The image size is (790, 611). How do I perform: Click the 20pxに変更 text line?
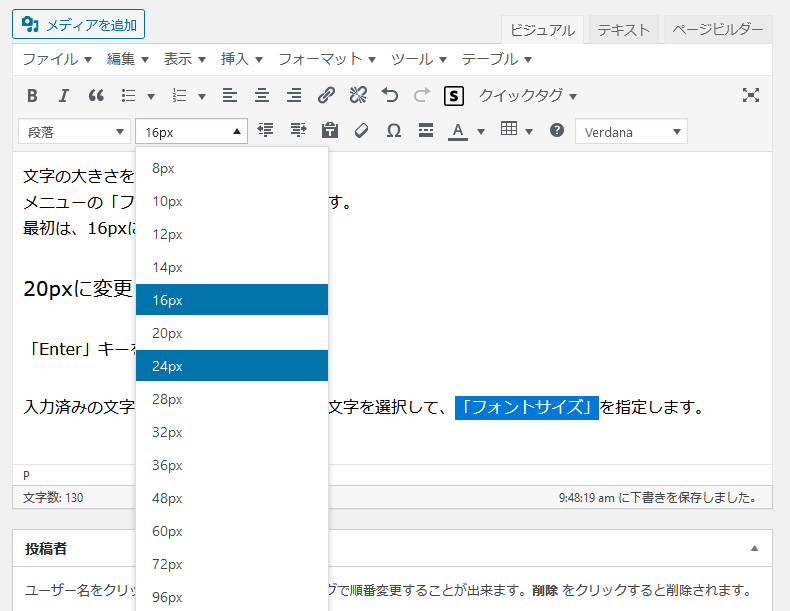[78, 289]
